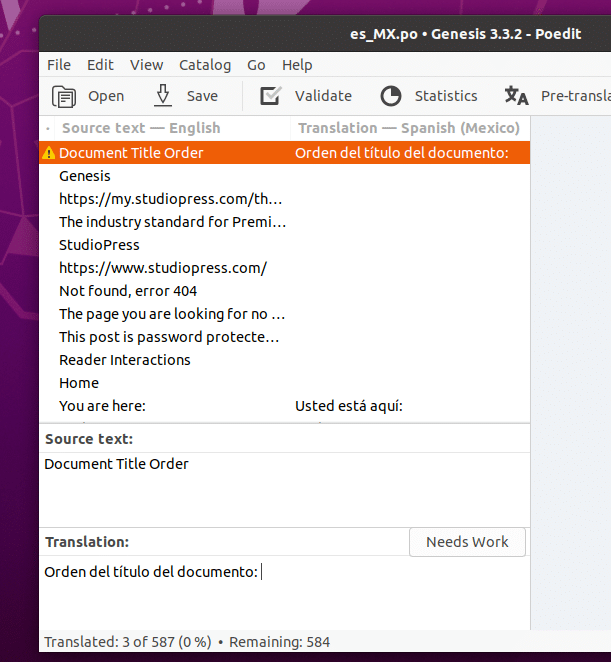Select the StudioPress string row
This screenshot has width=611, height=662.
(x=285, y=245)
